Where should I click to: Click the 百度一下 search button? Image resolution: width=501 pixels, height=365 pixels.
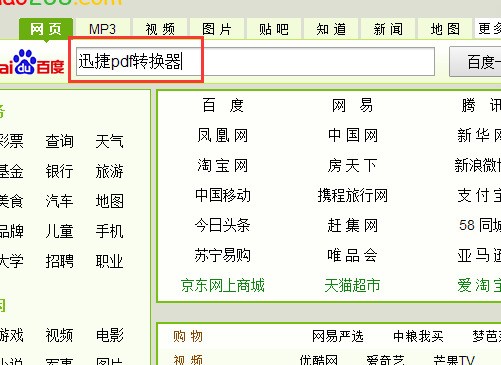pyautogui.click(x=476, y=62)
